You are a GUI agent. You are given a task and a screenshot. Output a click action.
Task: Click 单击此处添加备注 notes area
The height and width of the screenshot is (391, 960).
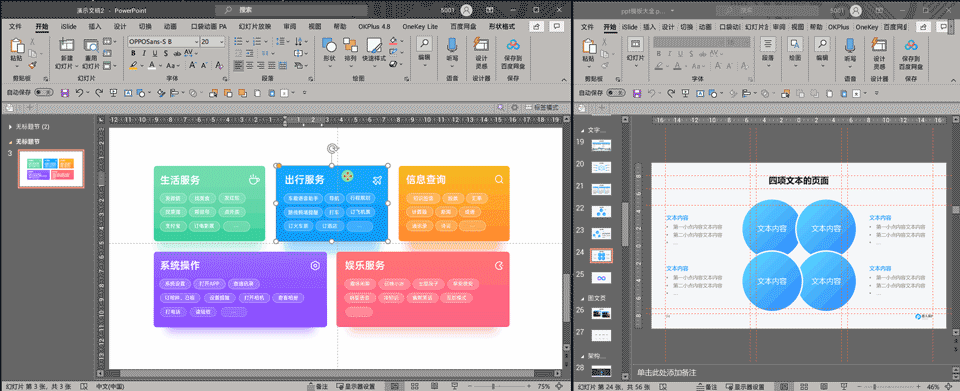coord(666,372)
